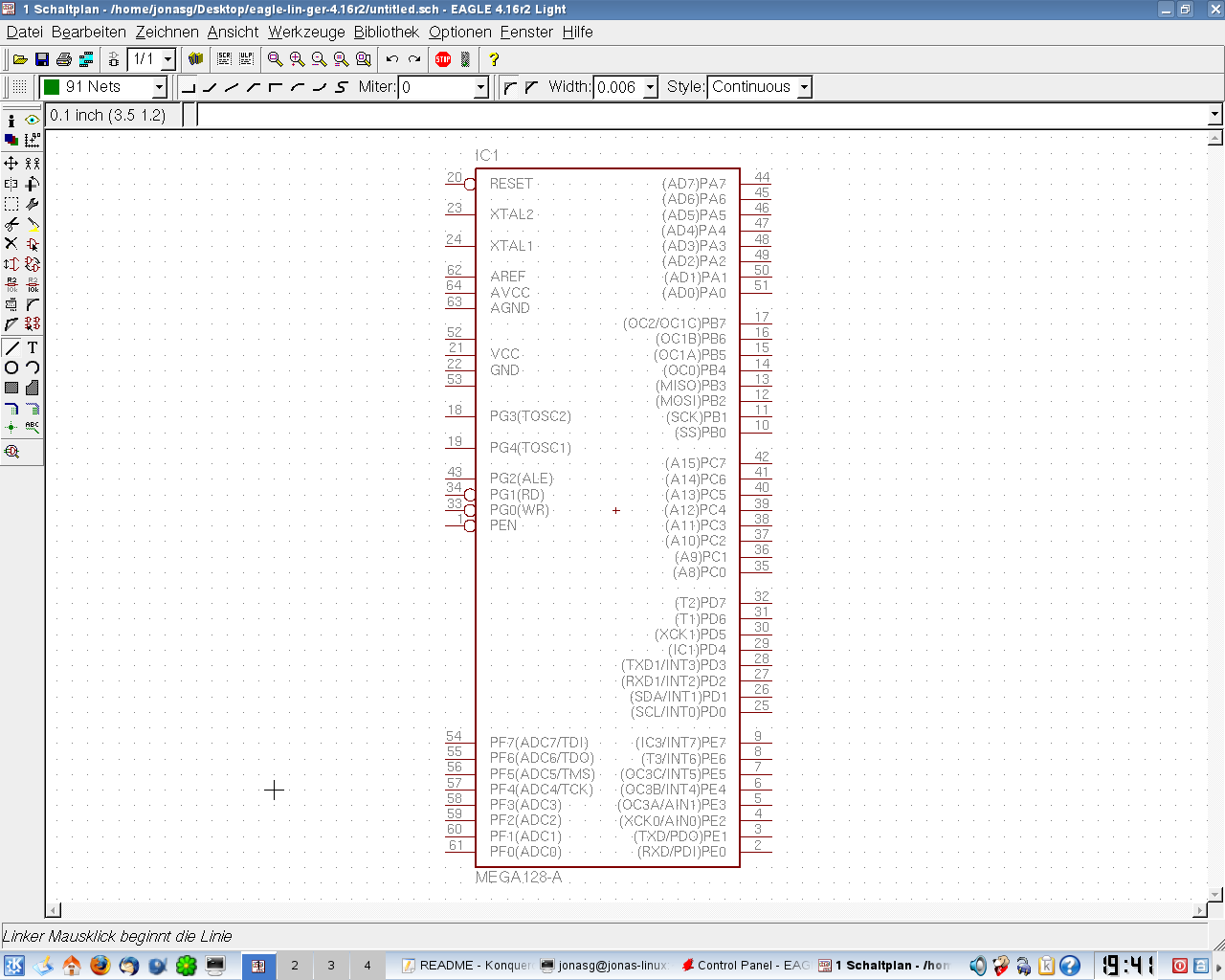Open the 91 Nets layer dropdown
The height and width of the screenshot is (980, 1225).
point(159,87)
